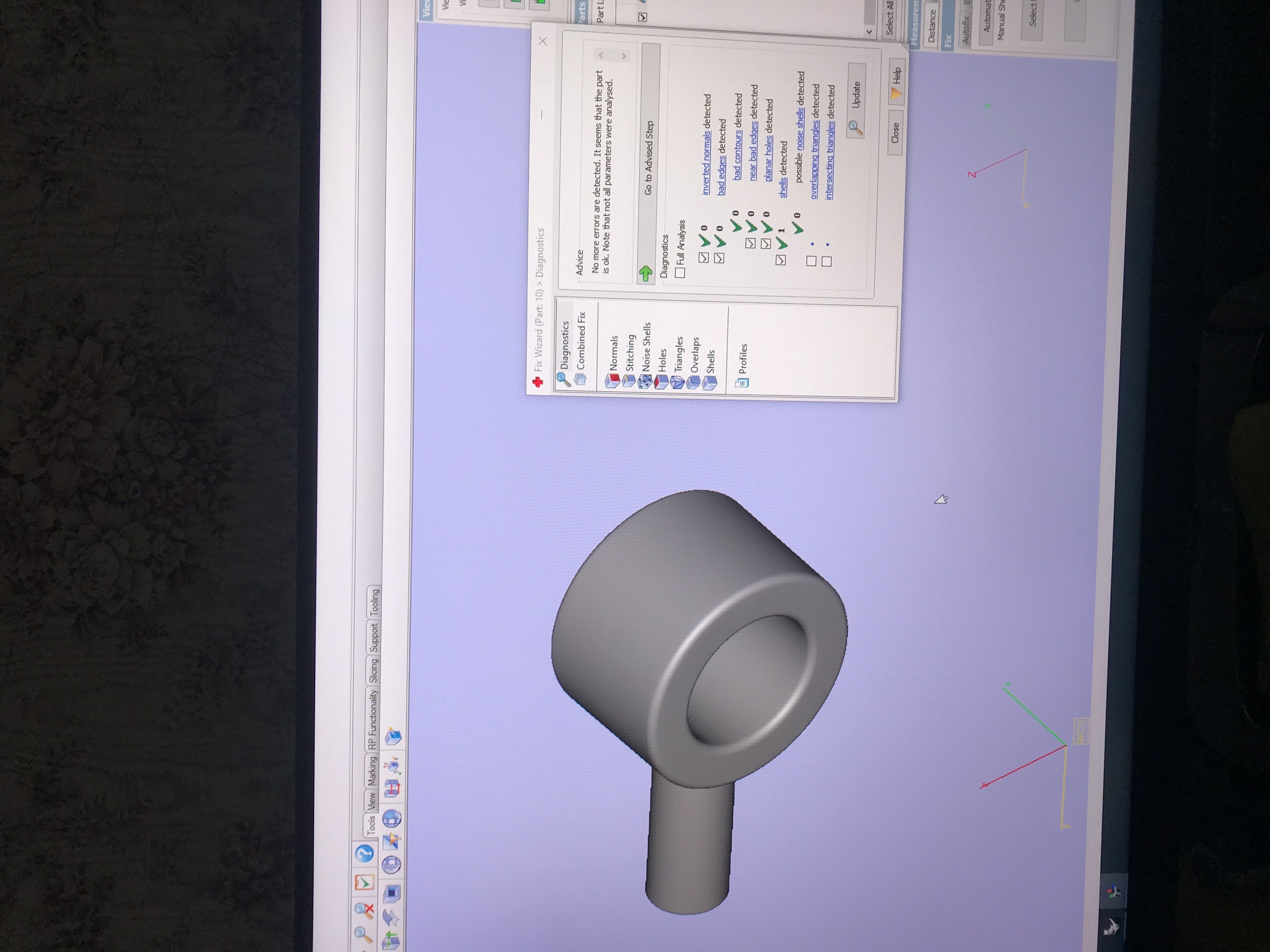Click the intersecting triangles link
This screenshot has width=1270, height=952.
(x=830, y=161)
